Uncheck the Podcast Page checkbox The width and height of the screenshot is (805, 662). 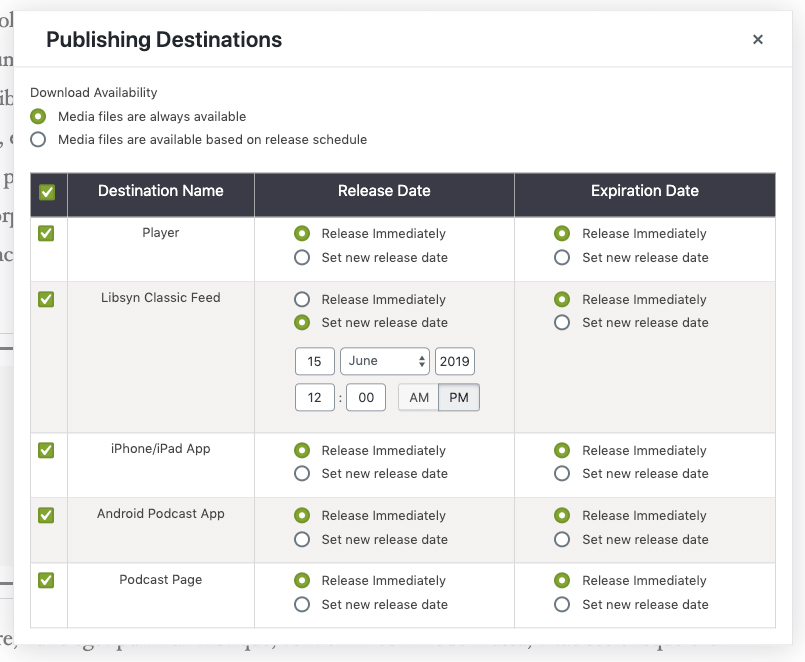pos(46,580)
